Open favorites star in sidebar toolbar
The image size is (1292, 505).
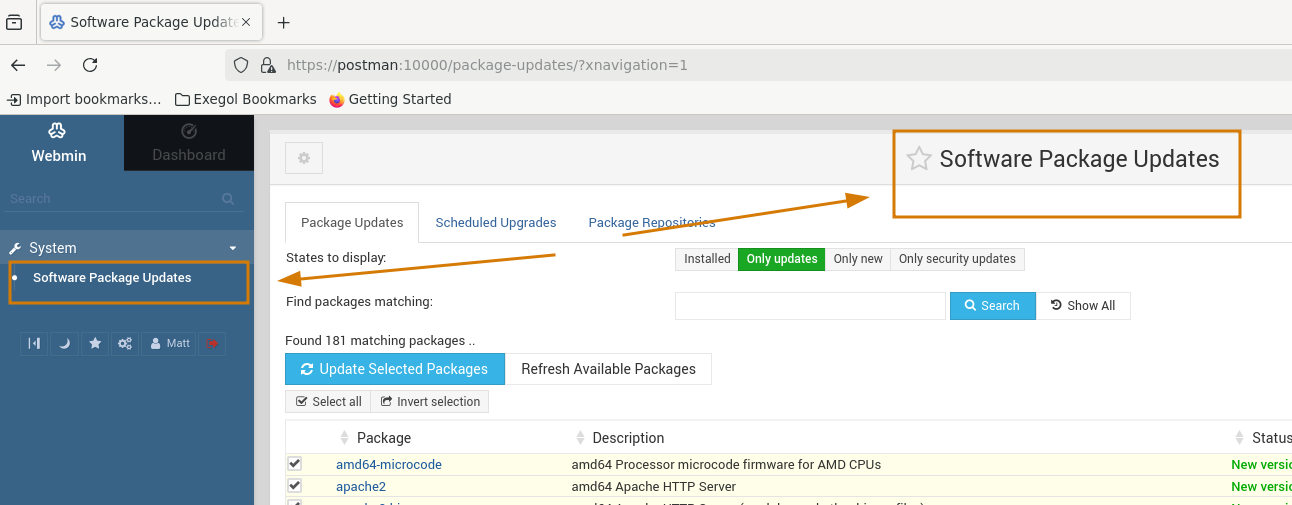coord(95,343)
